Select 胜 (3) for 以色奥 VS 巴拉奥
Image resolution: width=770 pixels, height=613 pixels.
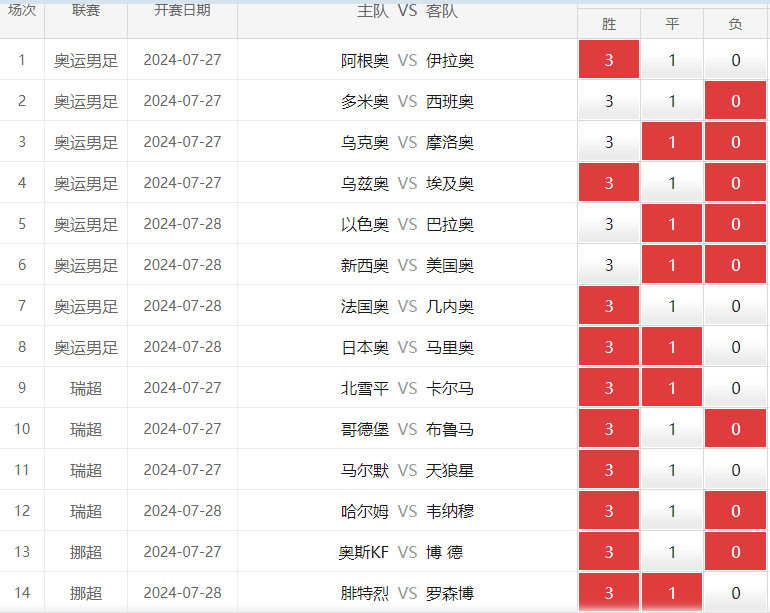[609, 223]
